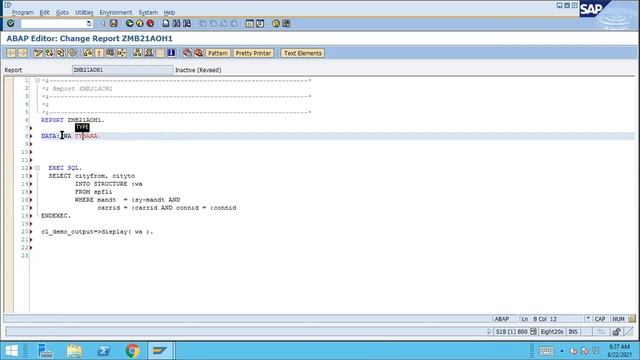Click the red Cancel icon
This screenshot has height=360, width=640.
coord(150,23)
